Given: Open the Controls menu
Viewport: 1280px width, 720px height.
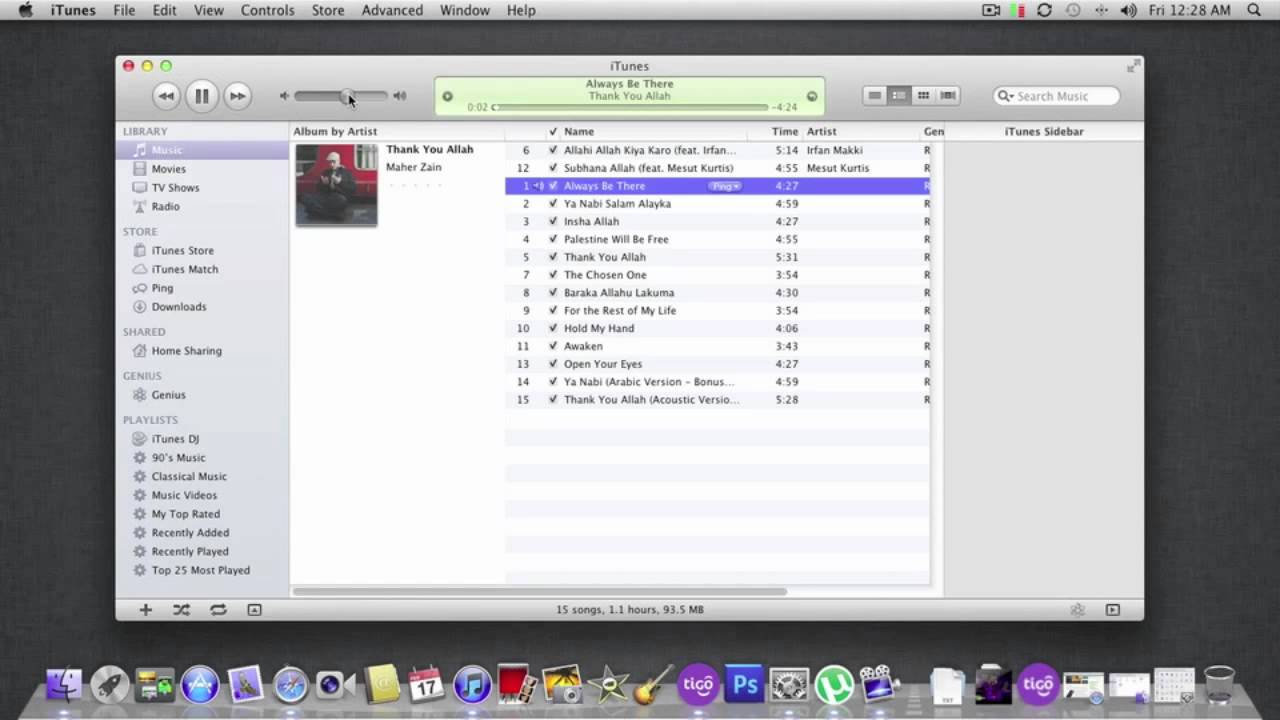Looking at the screenshot, I should (x=267, y=10).
